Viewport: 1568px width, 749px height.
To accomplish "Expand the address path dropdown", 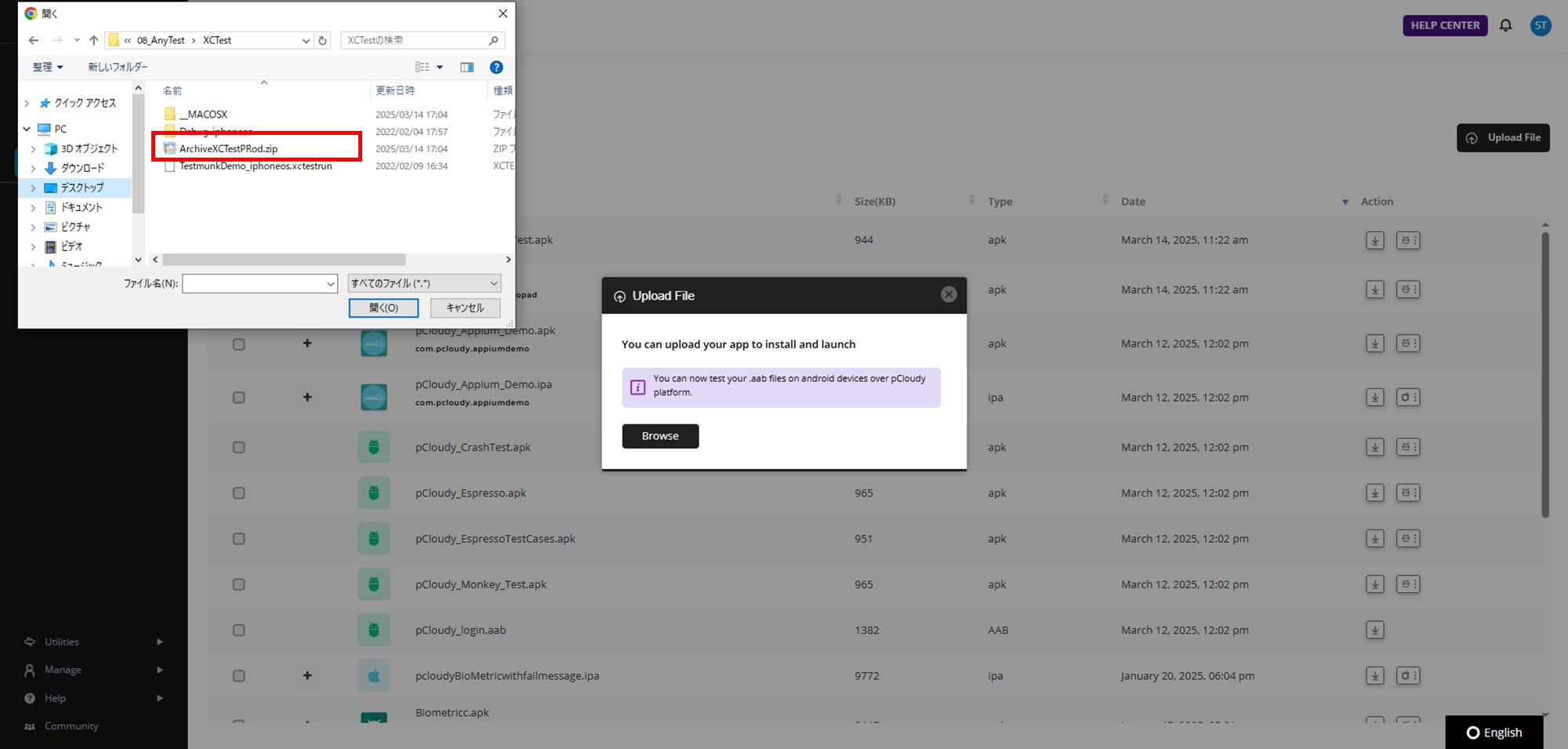I will click(306, 40).
